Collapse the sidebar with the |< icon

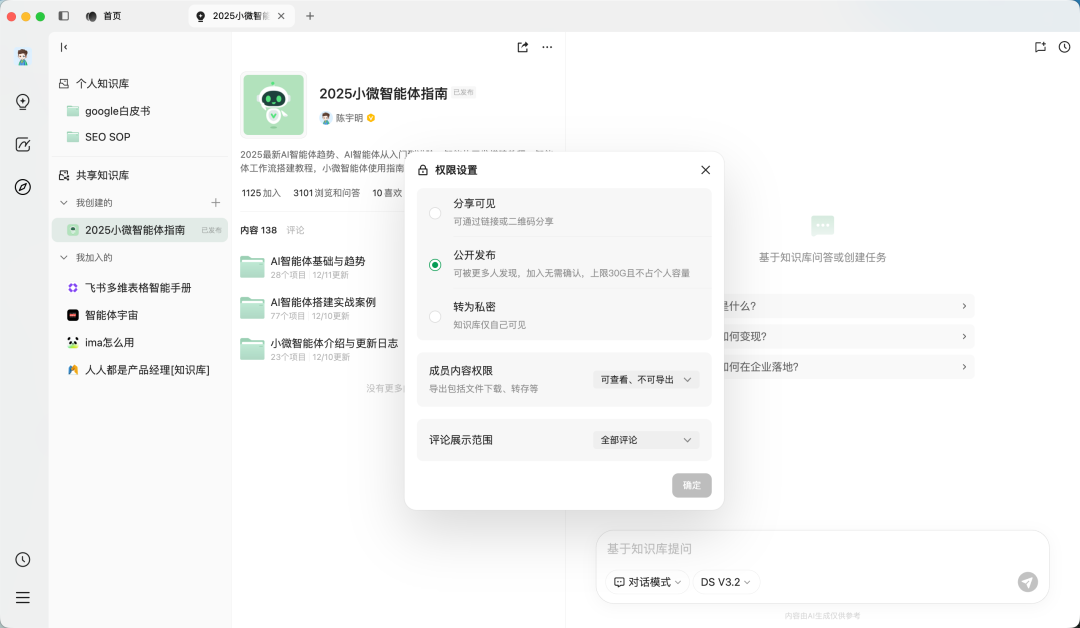[x=63, y=47]
